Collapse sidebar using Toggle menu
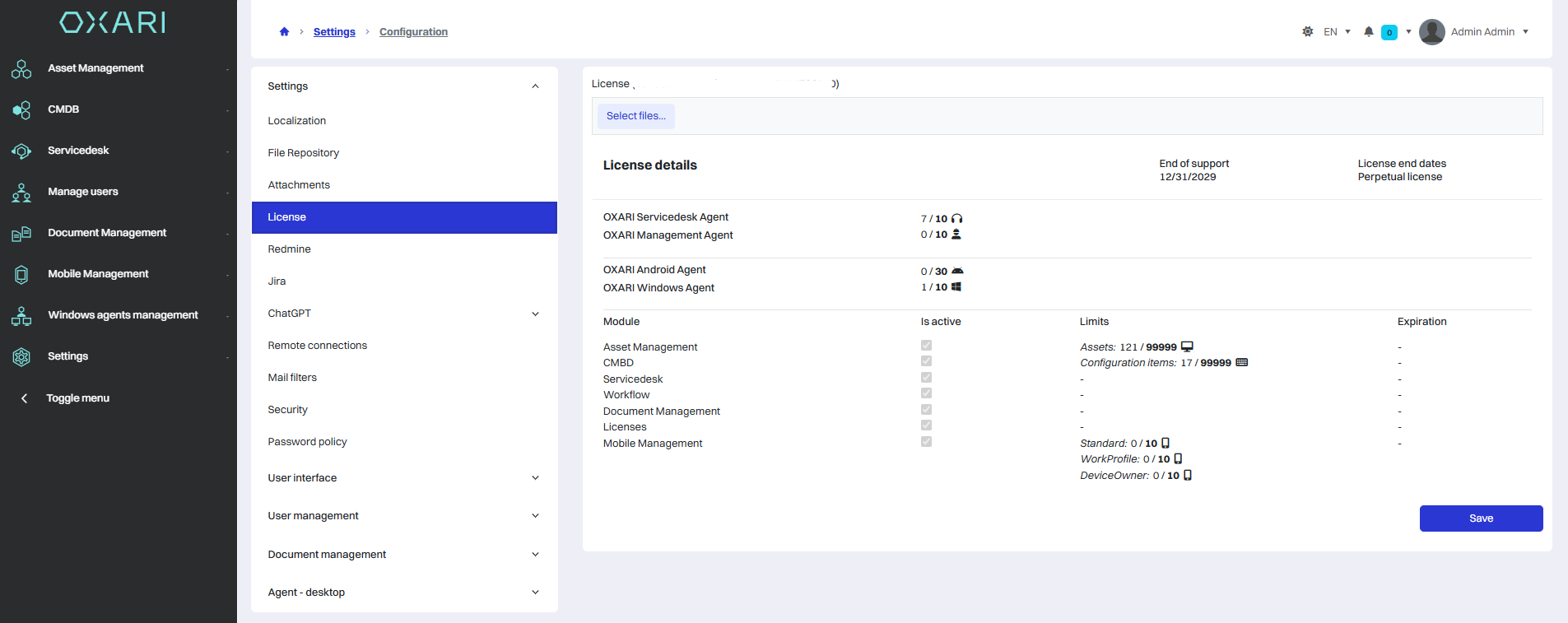Viewport: 1568px width, 623px height. (x=77, y=398)
